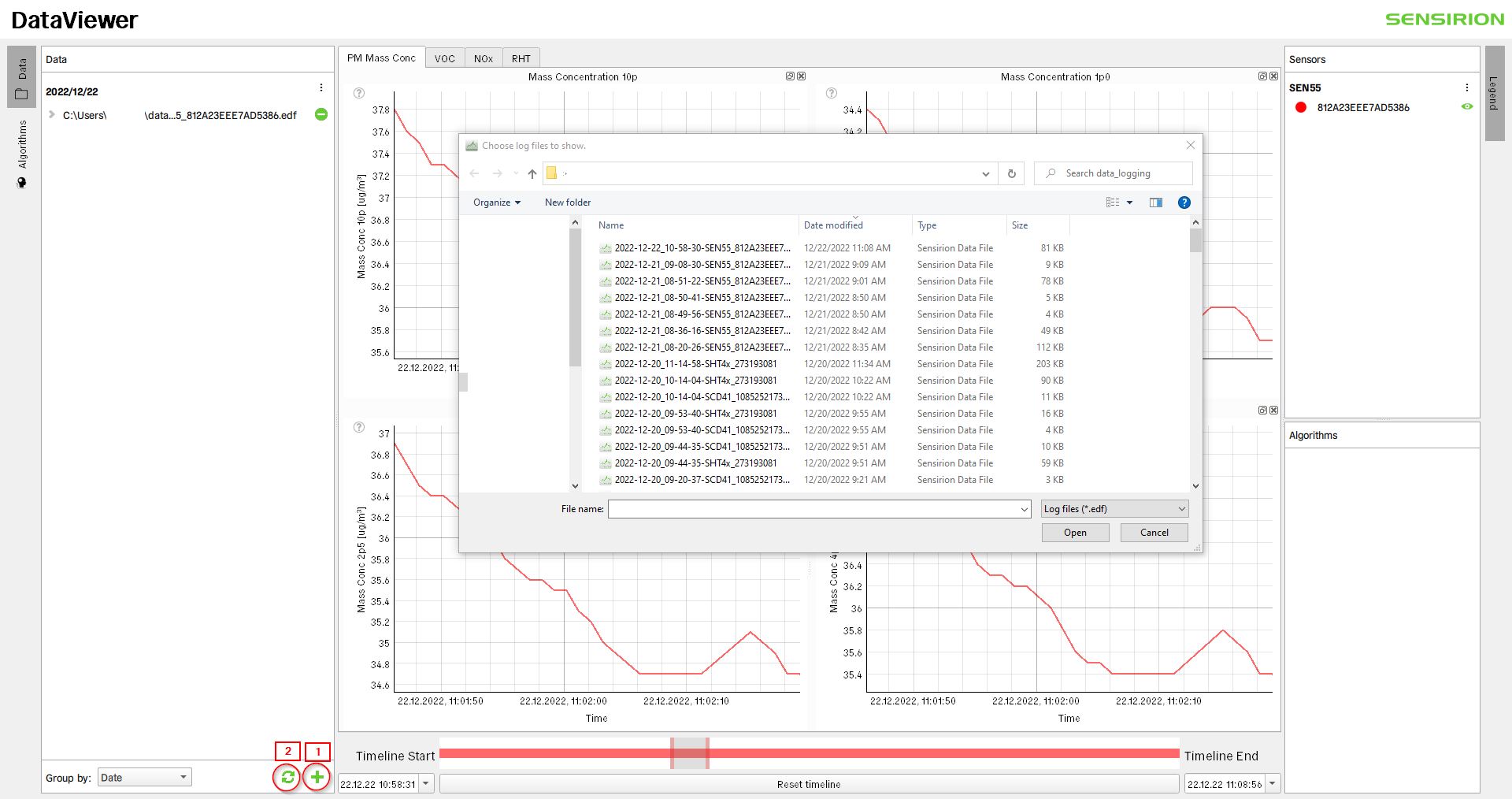Screen dimensions: 1512x799
Task: Open the Group by Date dropdown
Action: pos(144,778)
